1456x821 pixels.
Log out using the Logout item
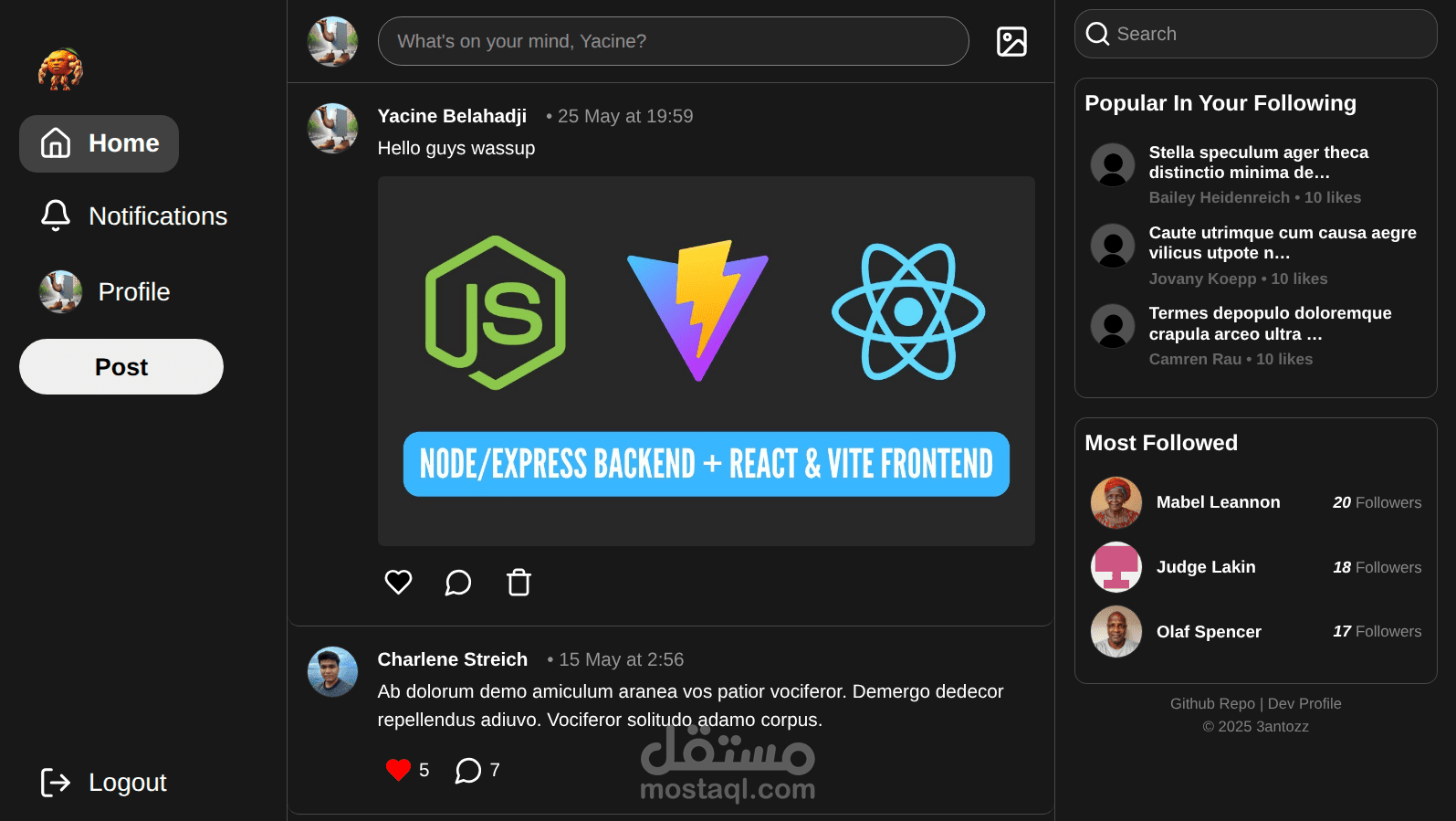coord(103,783)
